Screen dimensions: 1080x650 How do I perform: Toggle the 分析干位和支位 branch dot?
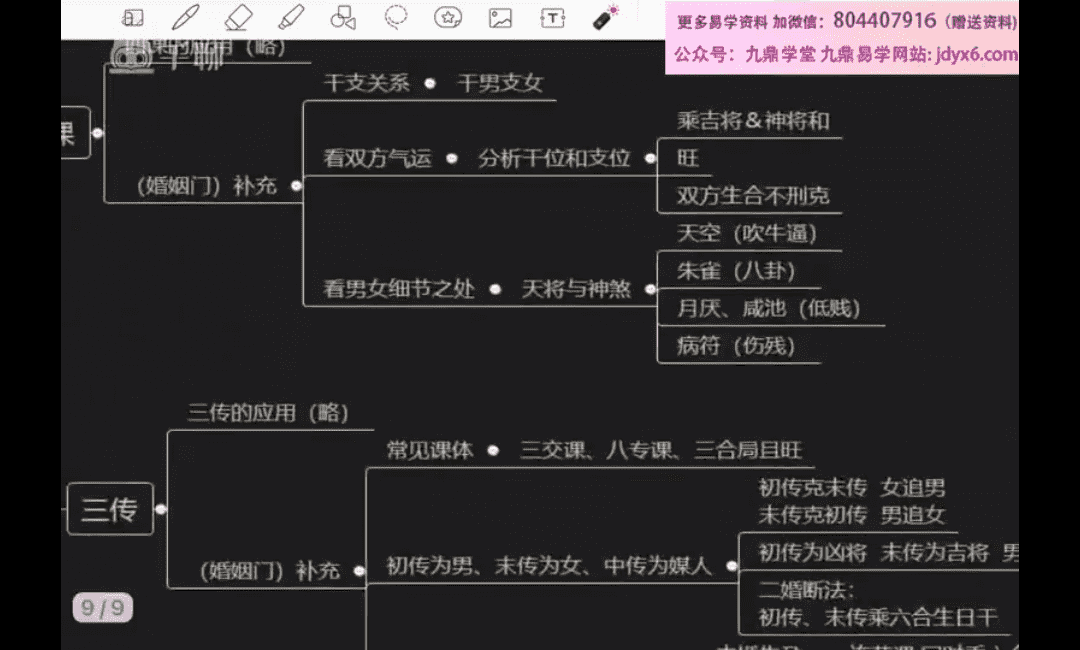pos(650,159)
